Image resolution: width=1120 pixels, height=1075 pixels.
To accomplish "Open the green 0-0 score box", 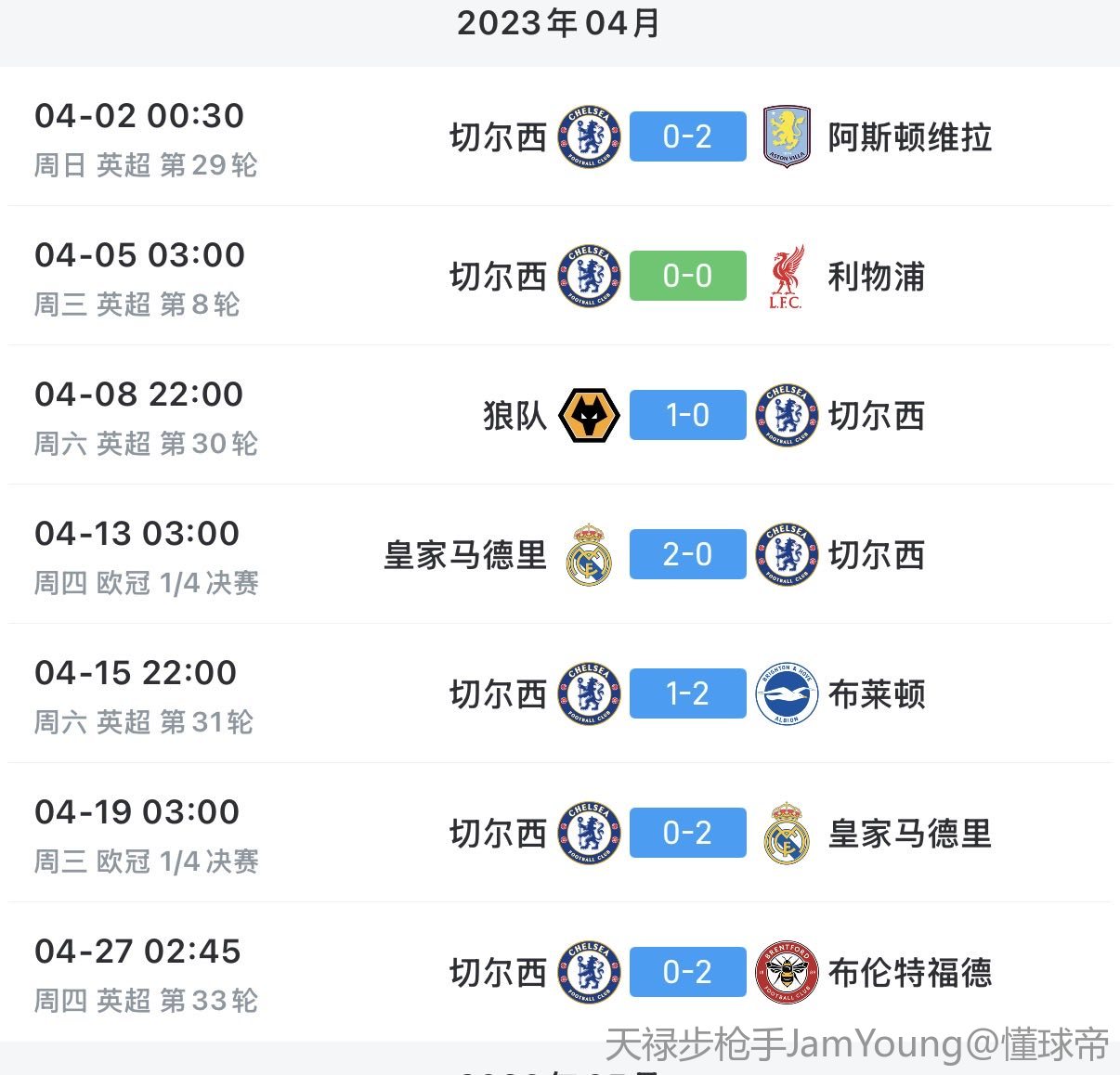I will click(x=687, y=276).
